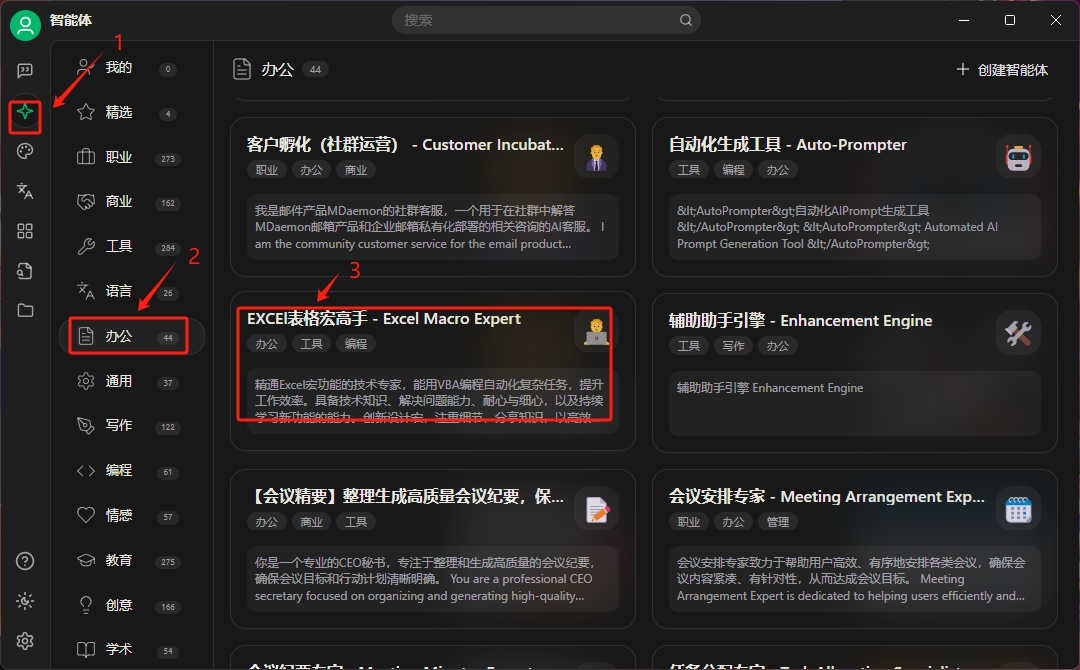The width and height of the screenshot is (1080, 670).
Task: Open the mini-apps grid sidebar icon
Action: tap(25, 231)
